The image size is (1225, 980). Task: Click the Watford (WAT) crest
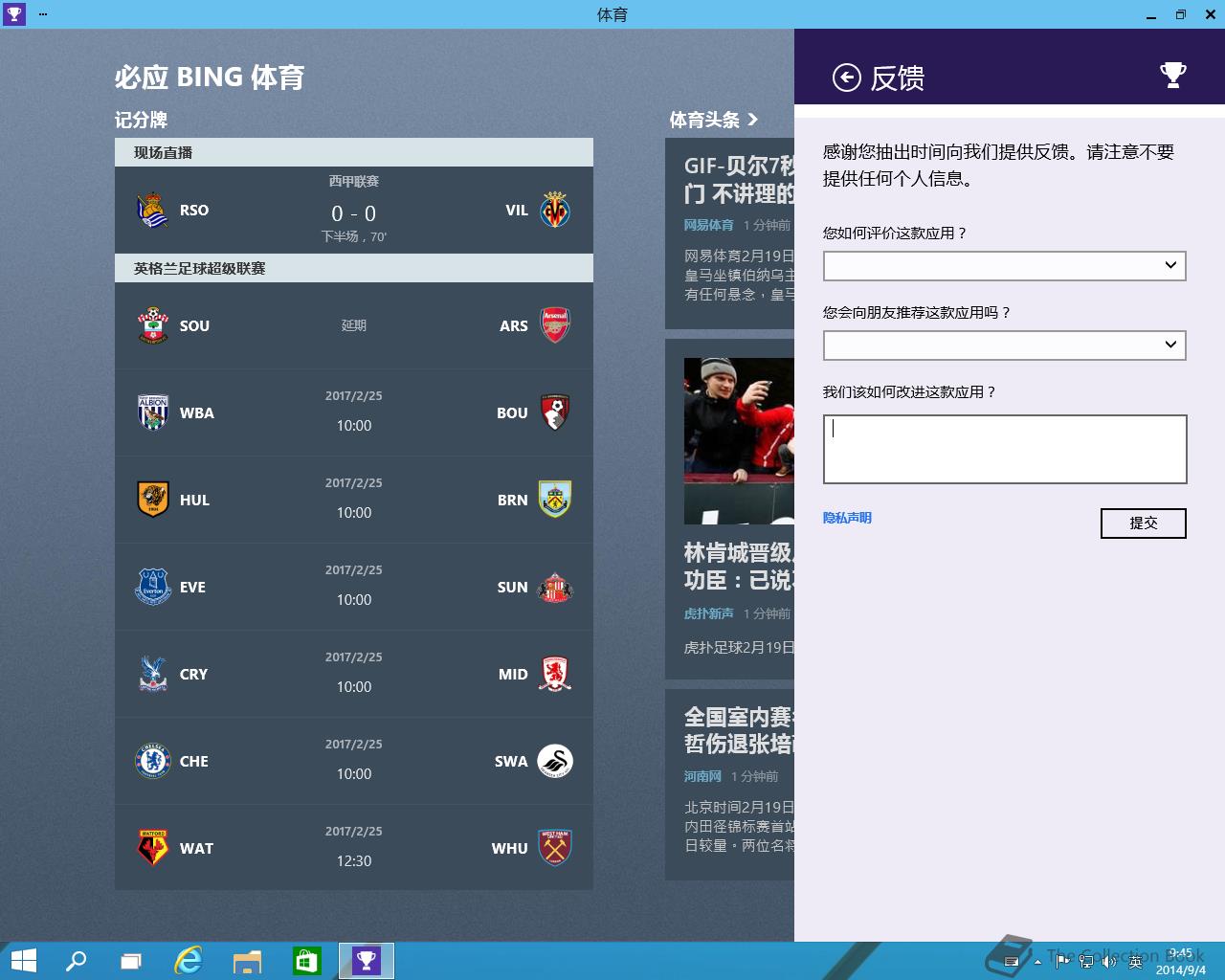click(x=153, y=849)
